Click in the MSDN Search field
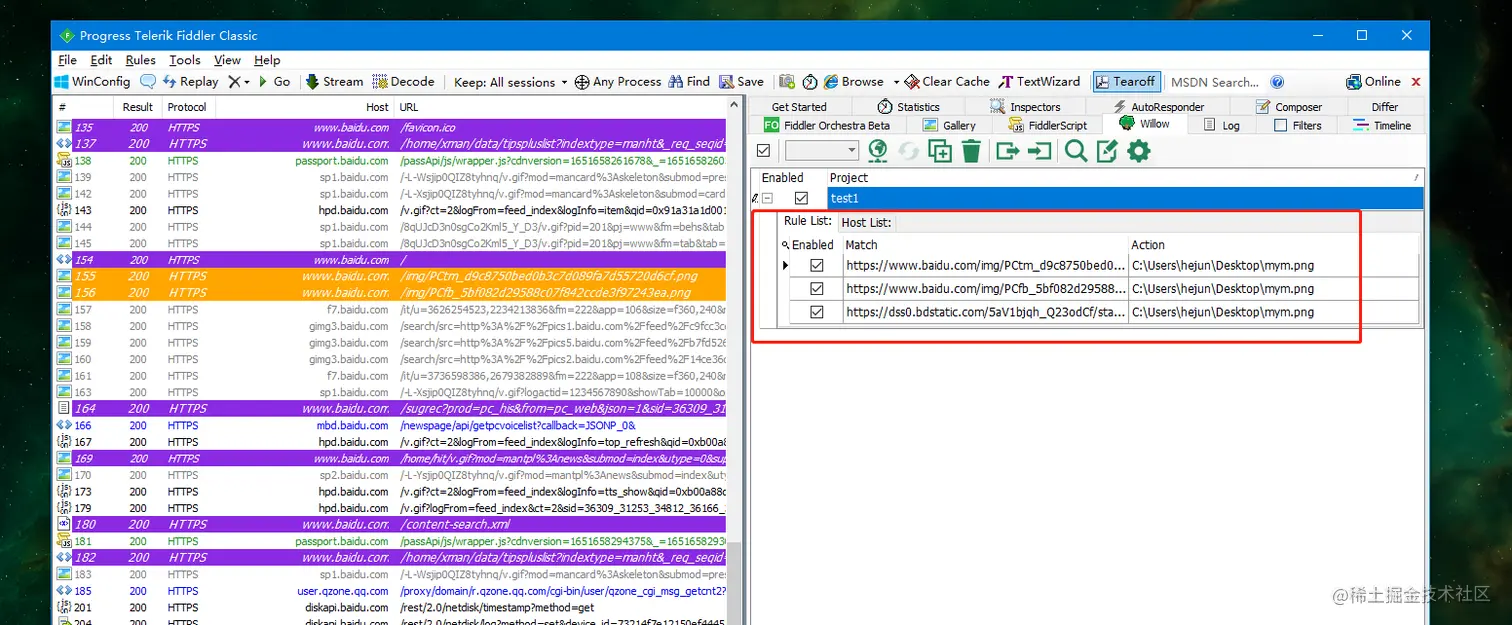Viewport: 1512px width, 625px height. [1215, 82]
